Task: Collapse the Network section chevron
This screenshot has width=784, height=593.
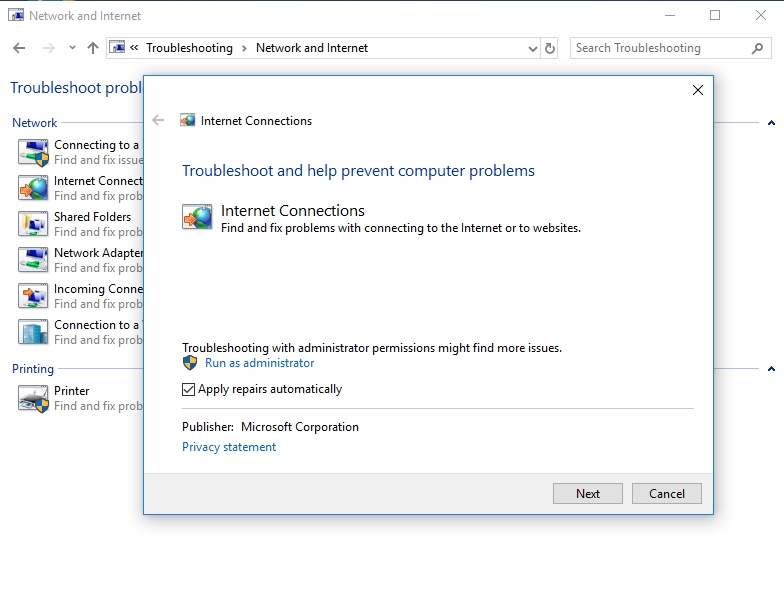Action: (771, 123)
